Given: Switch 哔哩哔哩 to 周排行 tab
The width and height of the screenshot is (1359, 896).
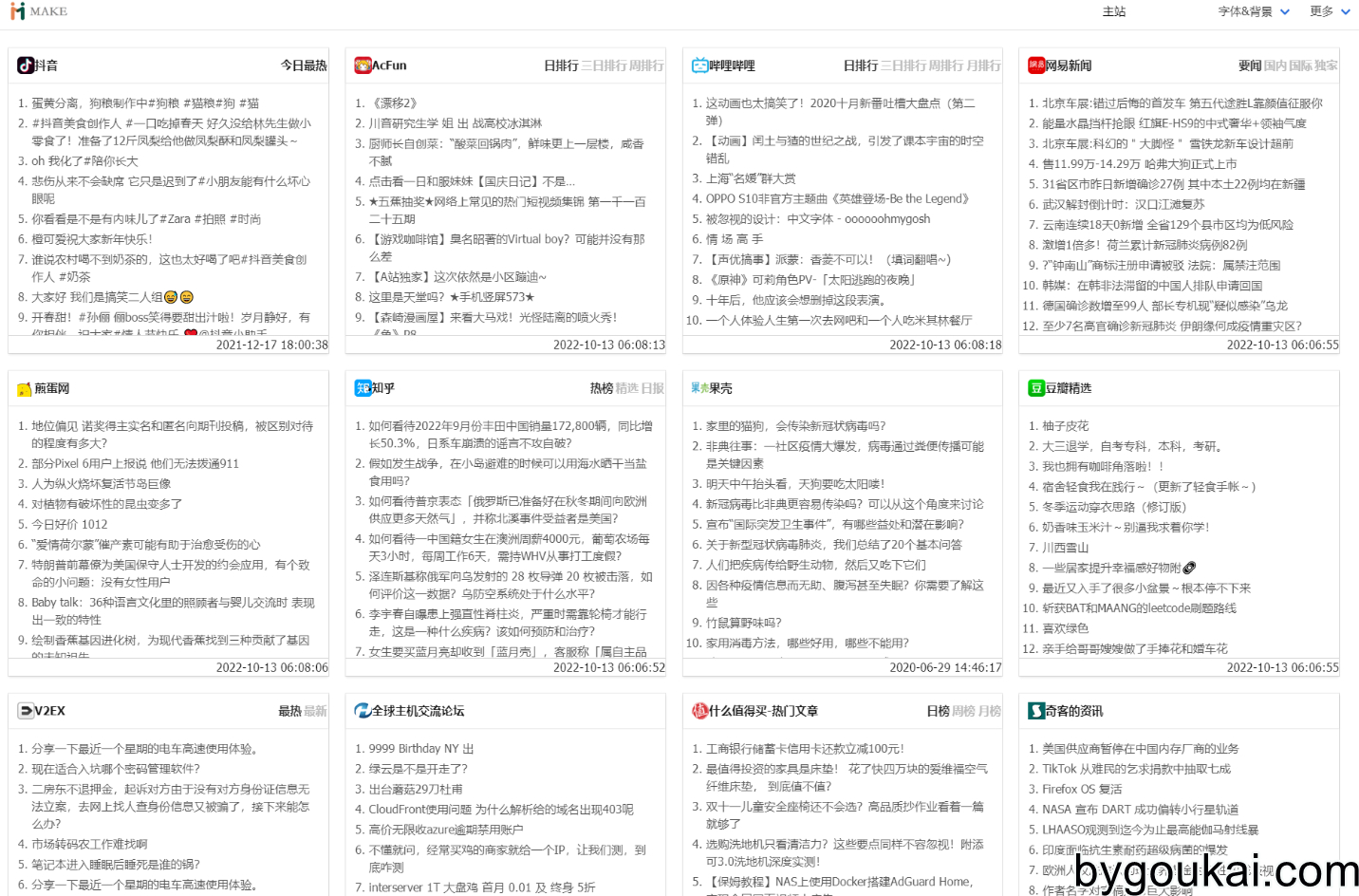Looking at the screenshot, I should click(946, 65).
